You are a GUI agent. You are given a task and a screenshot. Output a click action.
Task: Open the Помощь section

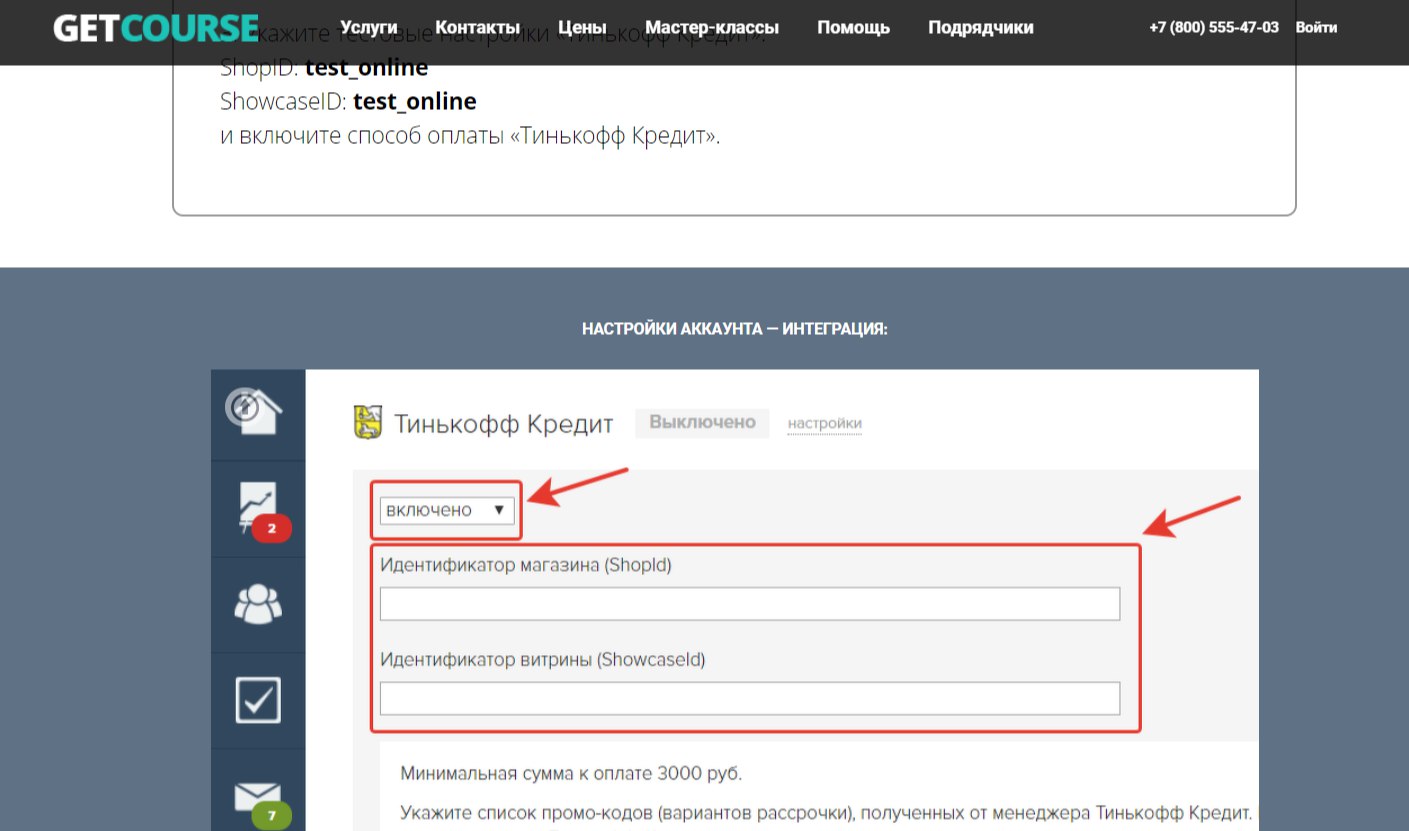[853, 28]
